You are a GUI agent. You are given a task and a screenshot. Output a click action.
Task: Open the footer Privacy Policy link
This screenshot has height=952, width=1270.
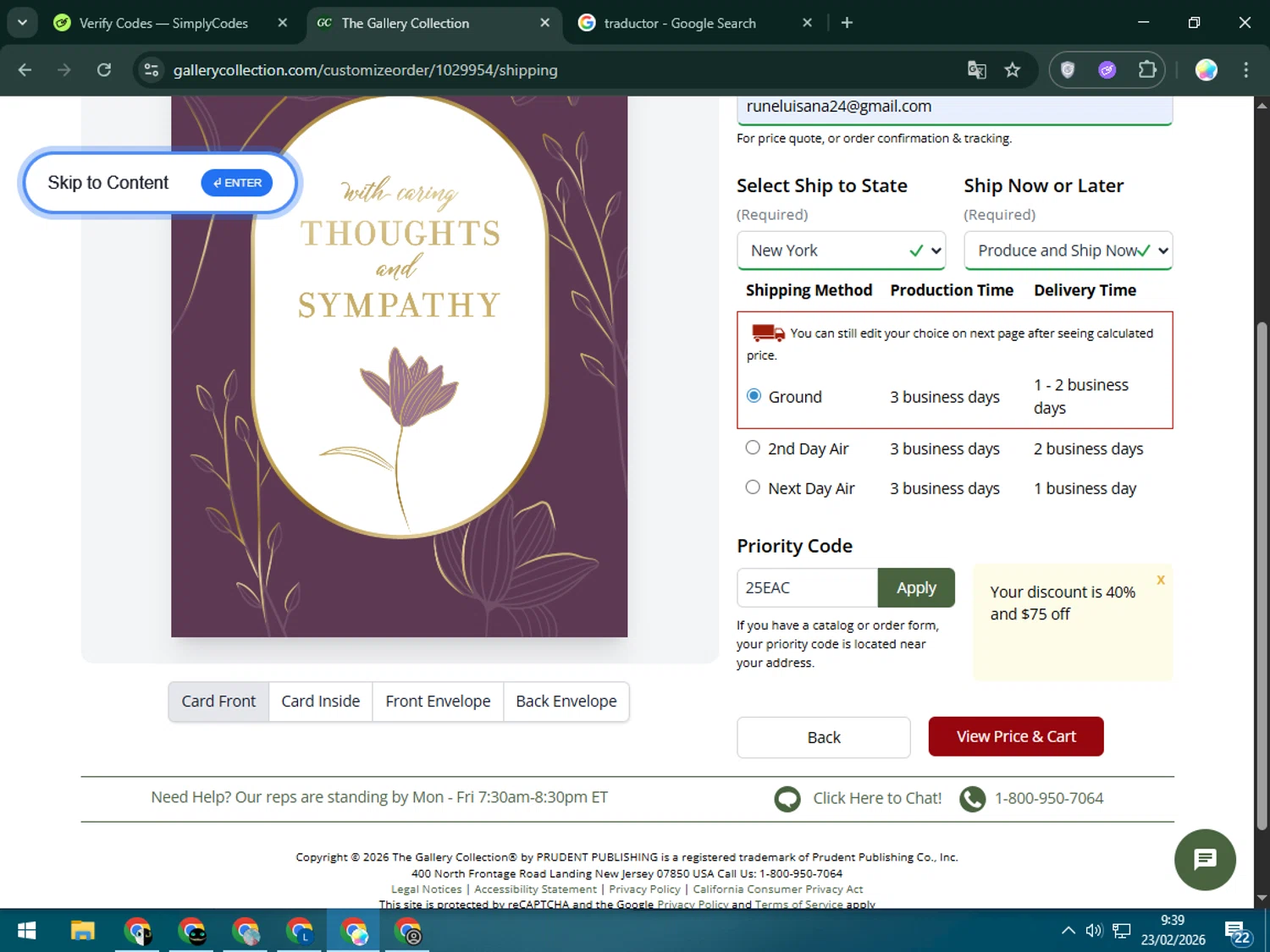(644, 889)
